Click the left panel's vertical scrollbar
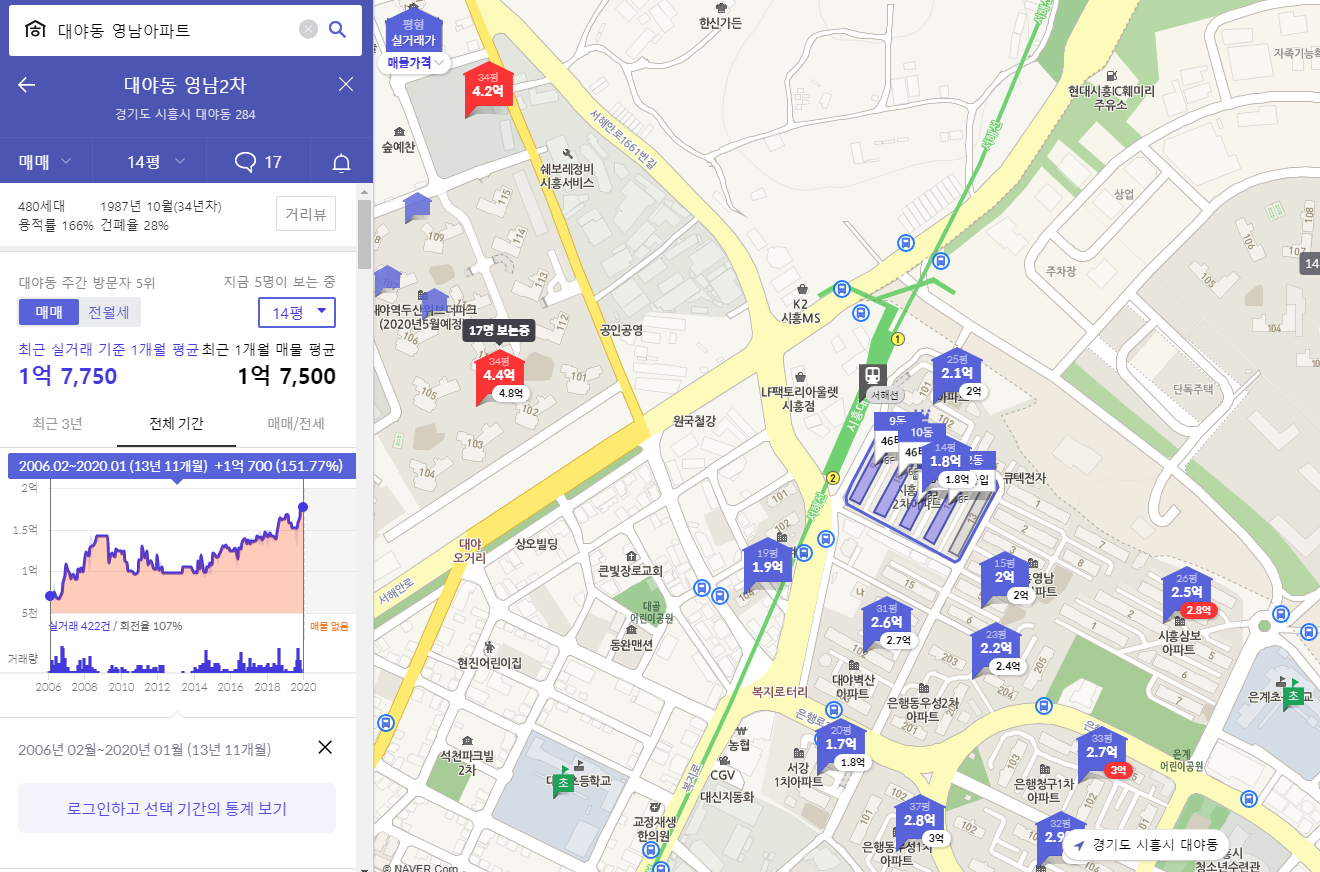Image resolution: width=1320 pixels, height=872 pixels. point(364,235)
